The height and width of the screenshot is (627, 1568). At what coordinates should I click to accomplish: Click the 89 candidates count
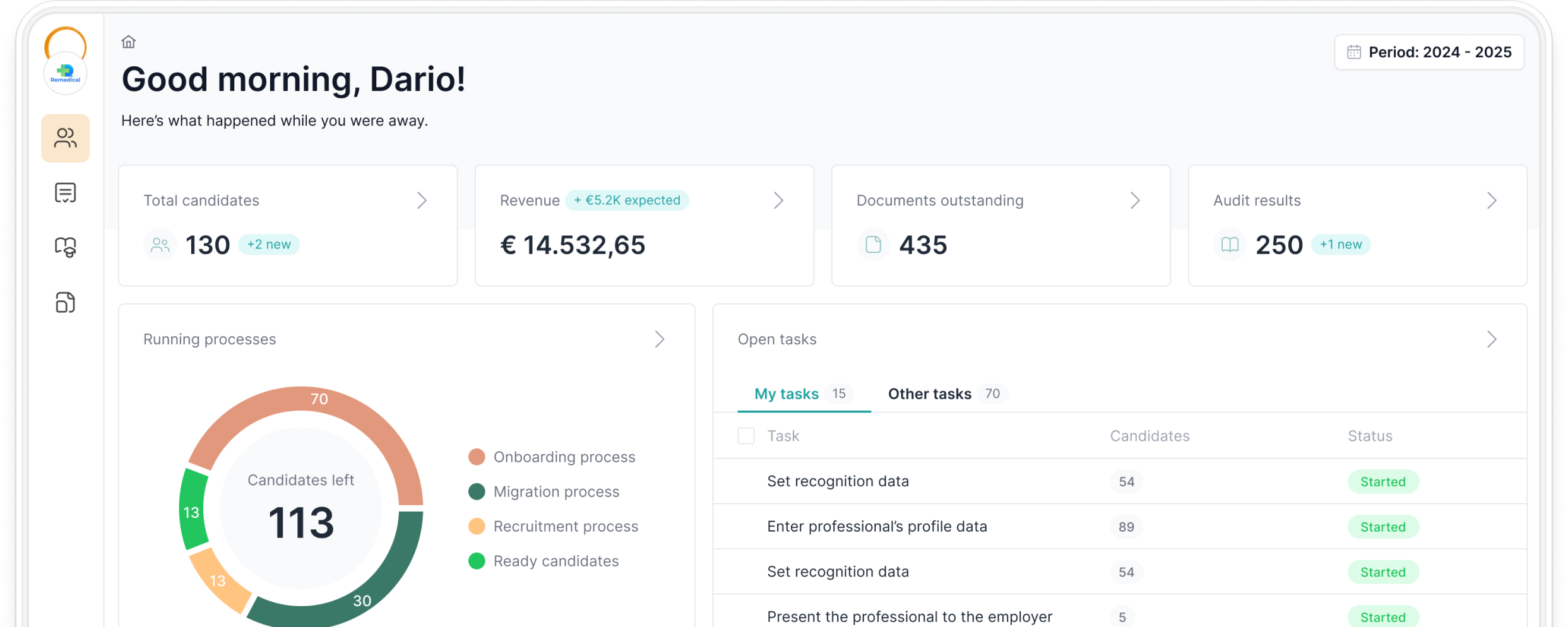pos(1126,527)
